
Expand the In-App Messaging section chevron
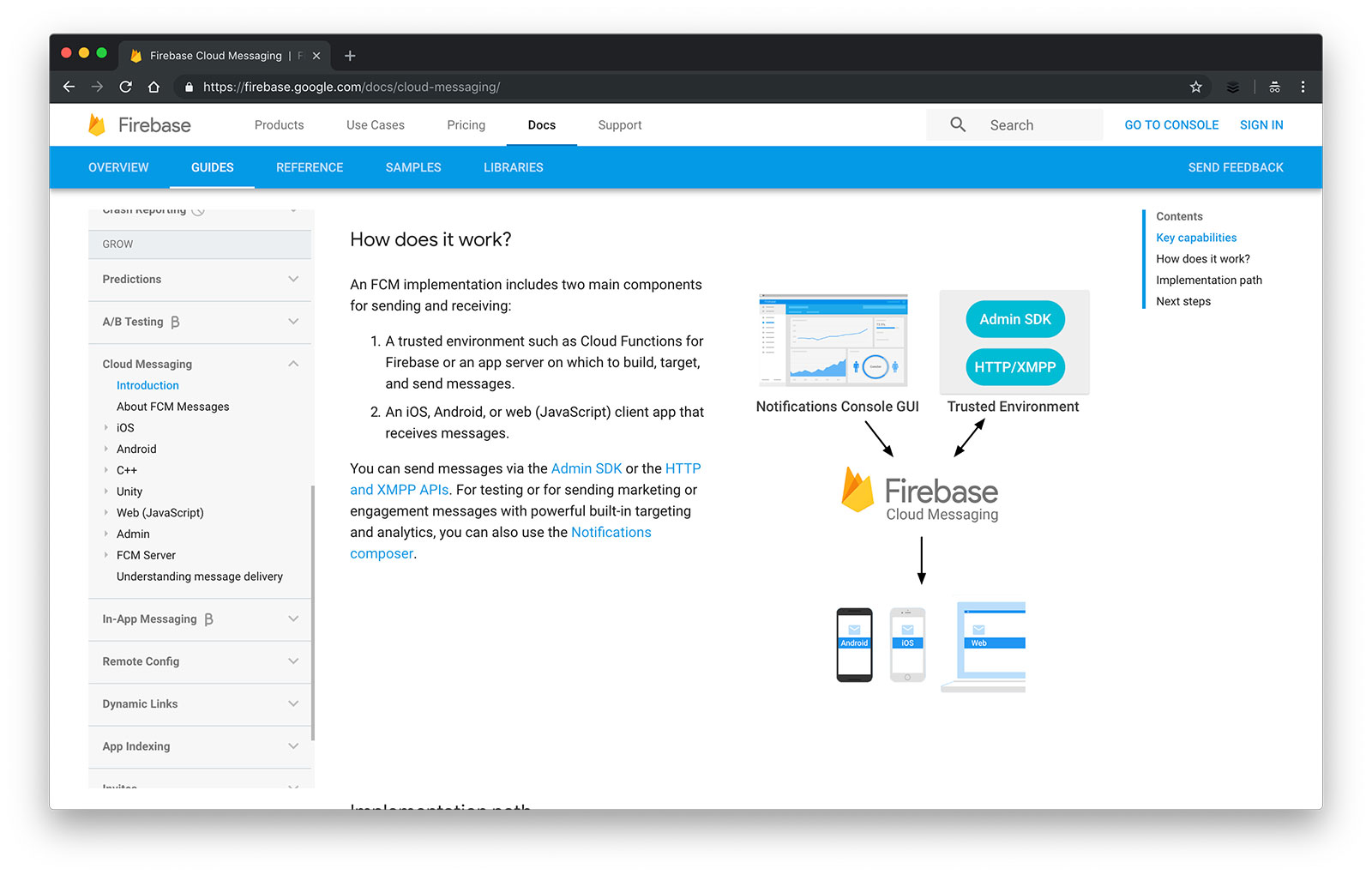pyautogui.click(x=293, y=619)
